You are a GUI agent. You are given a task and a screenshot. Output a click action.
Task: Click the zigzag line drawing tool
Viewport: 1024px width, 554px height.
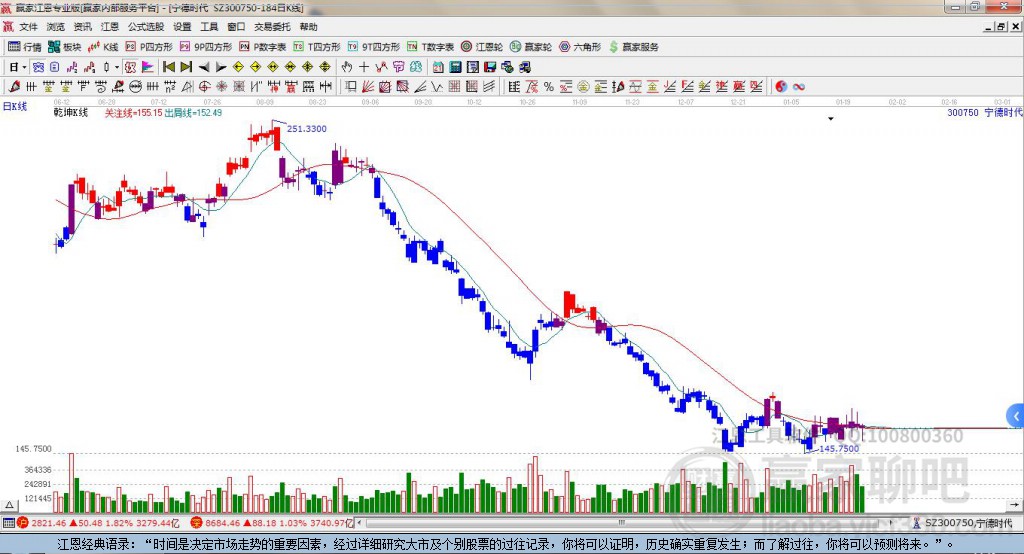(x=437, y=86)
